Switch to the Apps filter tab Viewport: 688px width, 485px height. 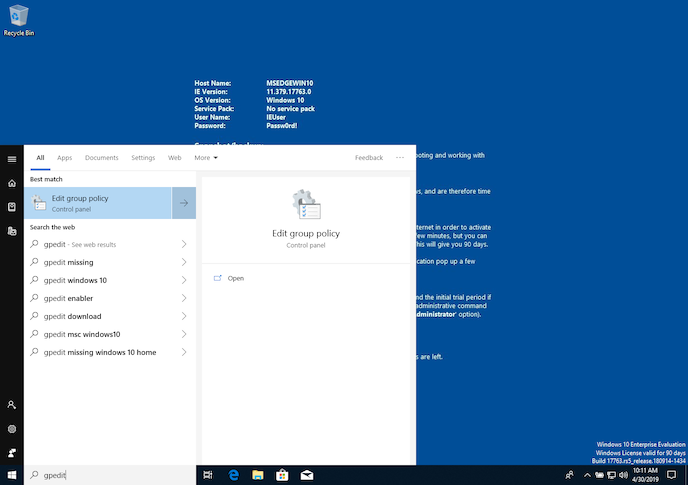point(64,158)
